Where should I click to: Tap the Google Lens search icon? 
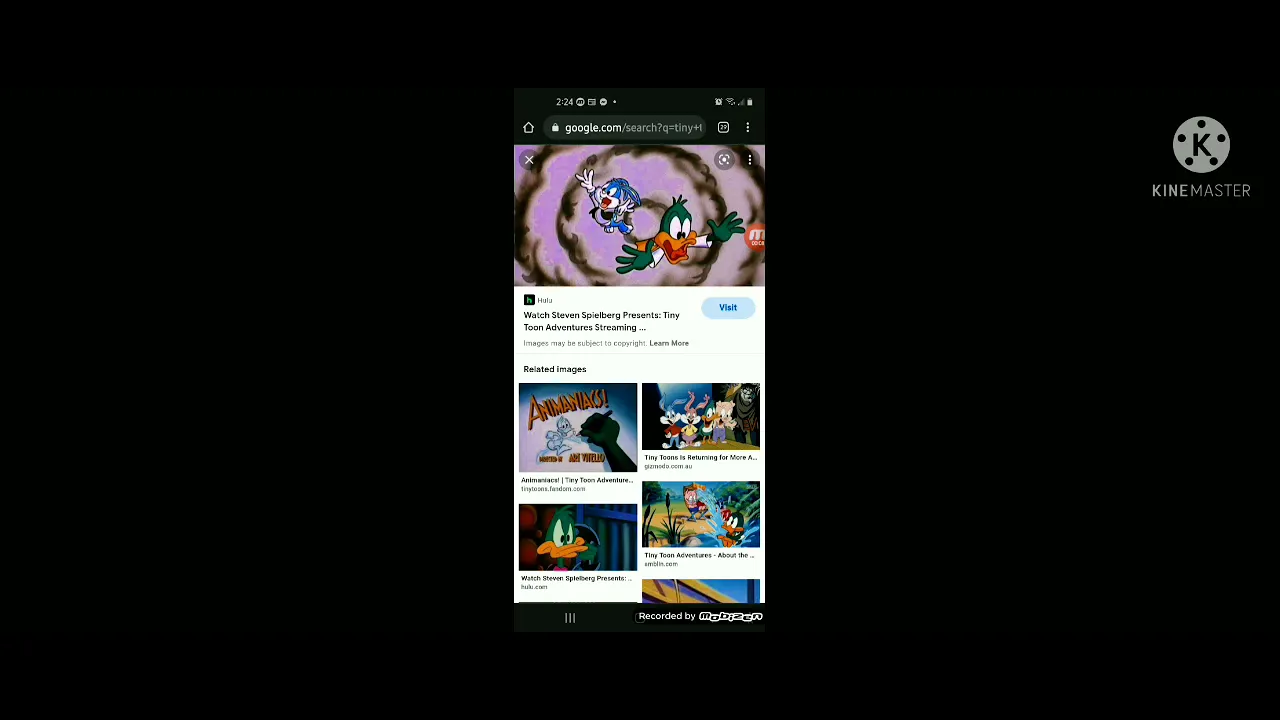pos(724,160)
